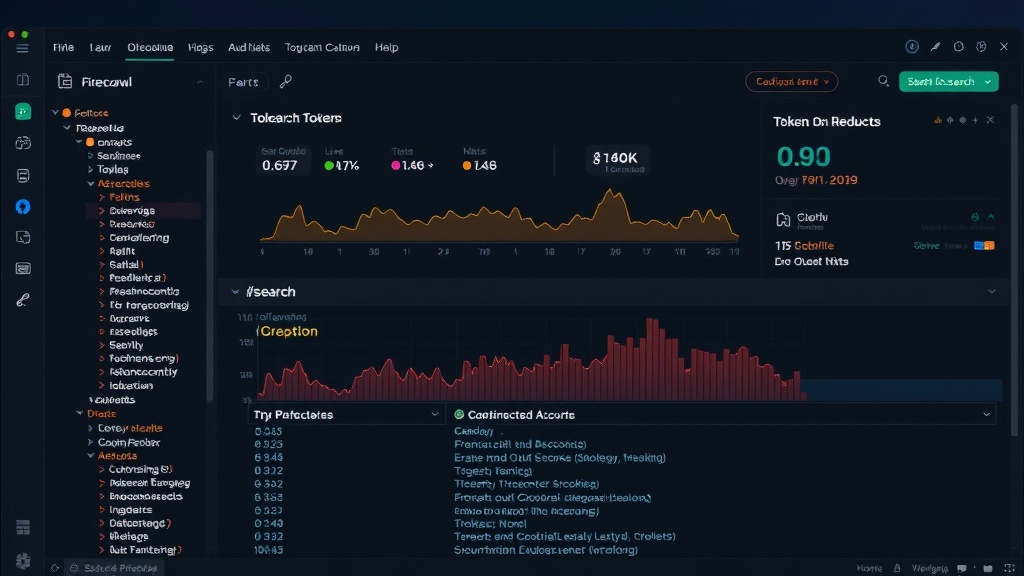Screen dimensions: 1024x576
Task: Click the orange indicator dot beside 1.46
Action: pos(467,166)
